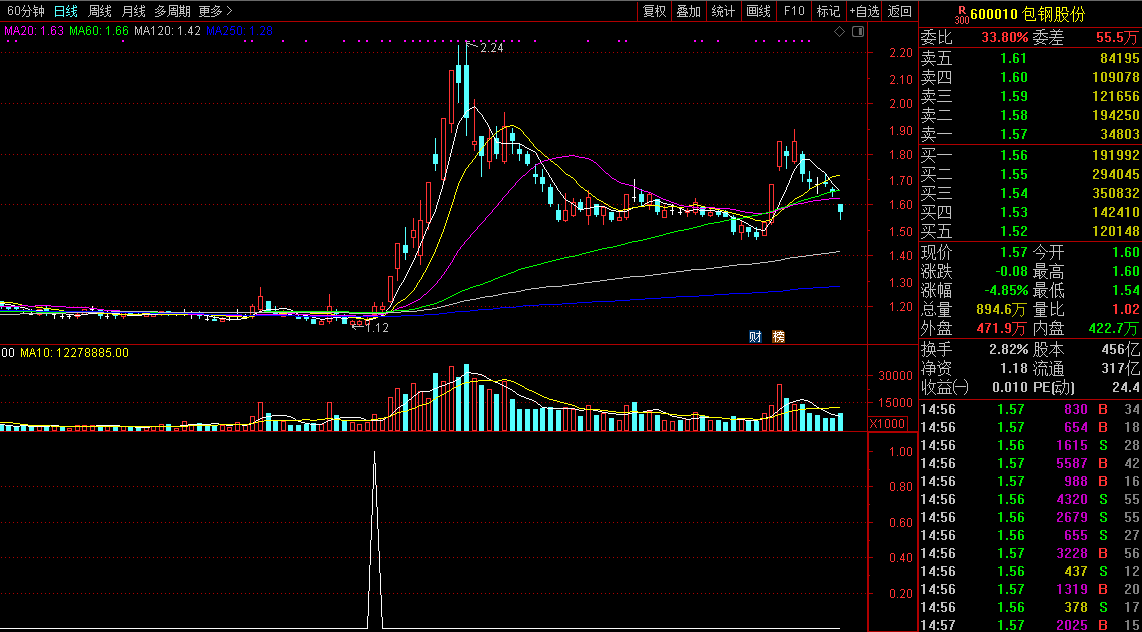Image resolution: width=1142 pixels, height=632 pixels.
Task: Click the 买四 bid row at 1.53
Action: click(1030, 213)
